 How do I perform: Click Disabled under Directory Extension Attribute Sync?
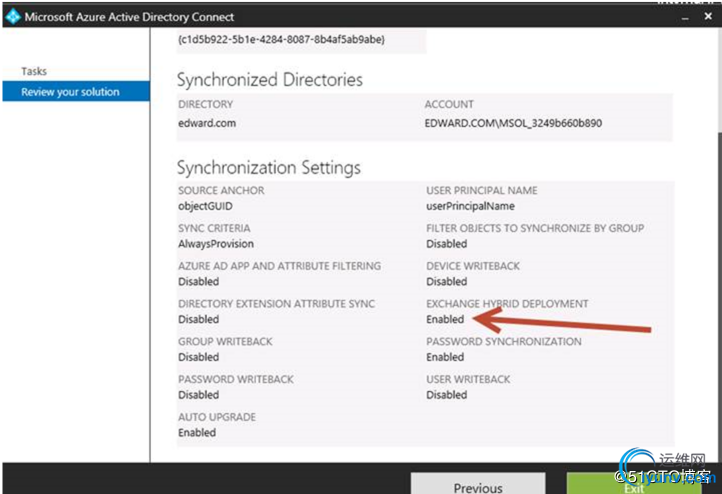pos(198,320)
